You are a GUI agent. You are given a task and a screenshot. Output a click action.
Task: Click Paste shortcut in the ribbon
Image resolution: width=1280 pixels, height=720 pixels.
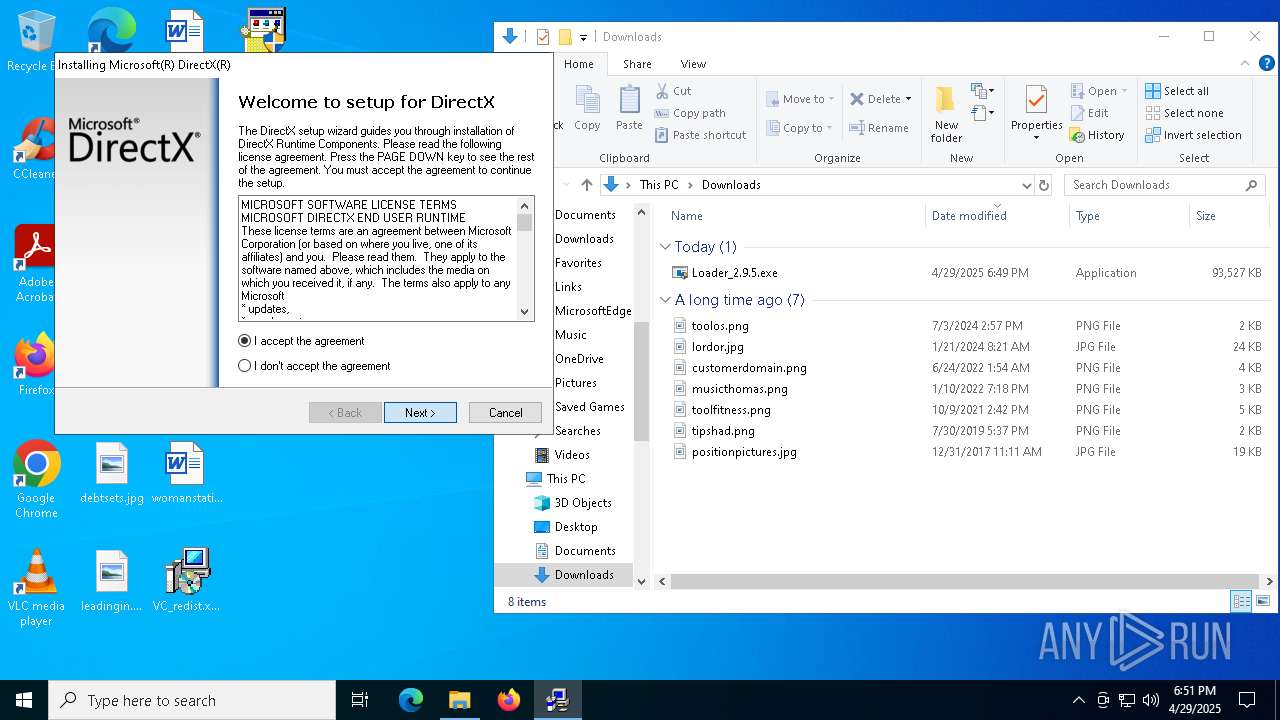pos(700,135)
